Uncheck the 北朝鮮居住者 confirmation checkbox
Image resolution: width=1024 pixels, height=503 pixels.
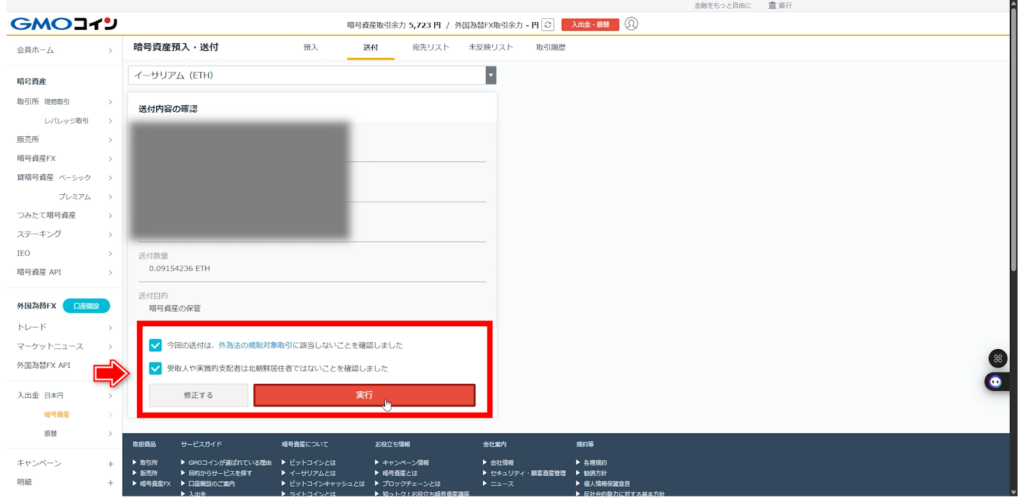(155, 368)
